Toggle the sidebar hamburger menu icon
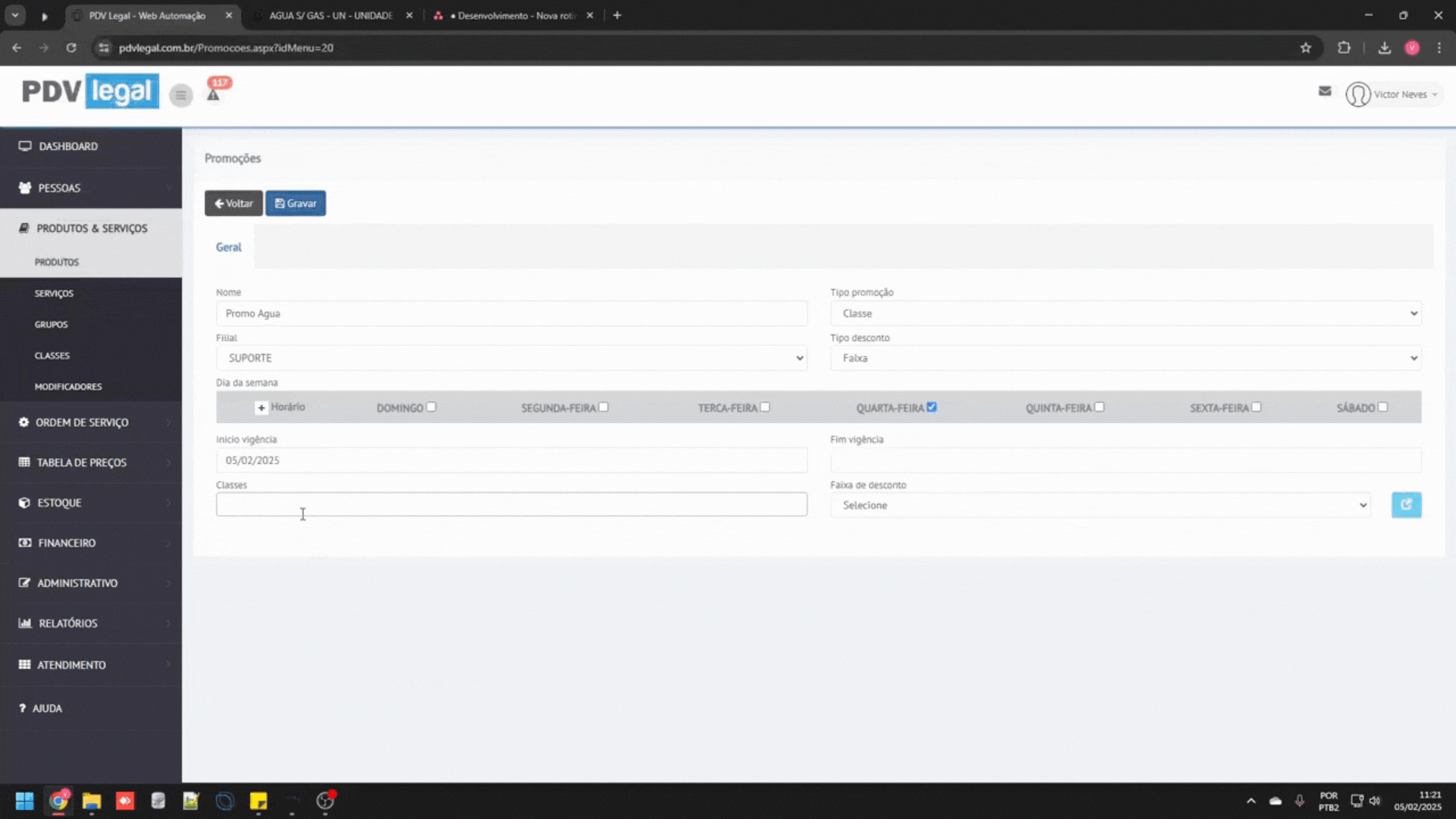 pyautogui.click(x=180, y=95)
